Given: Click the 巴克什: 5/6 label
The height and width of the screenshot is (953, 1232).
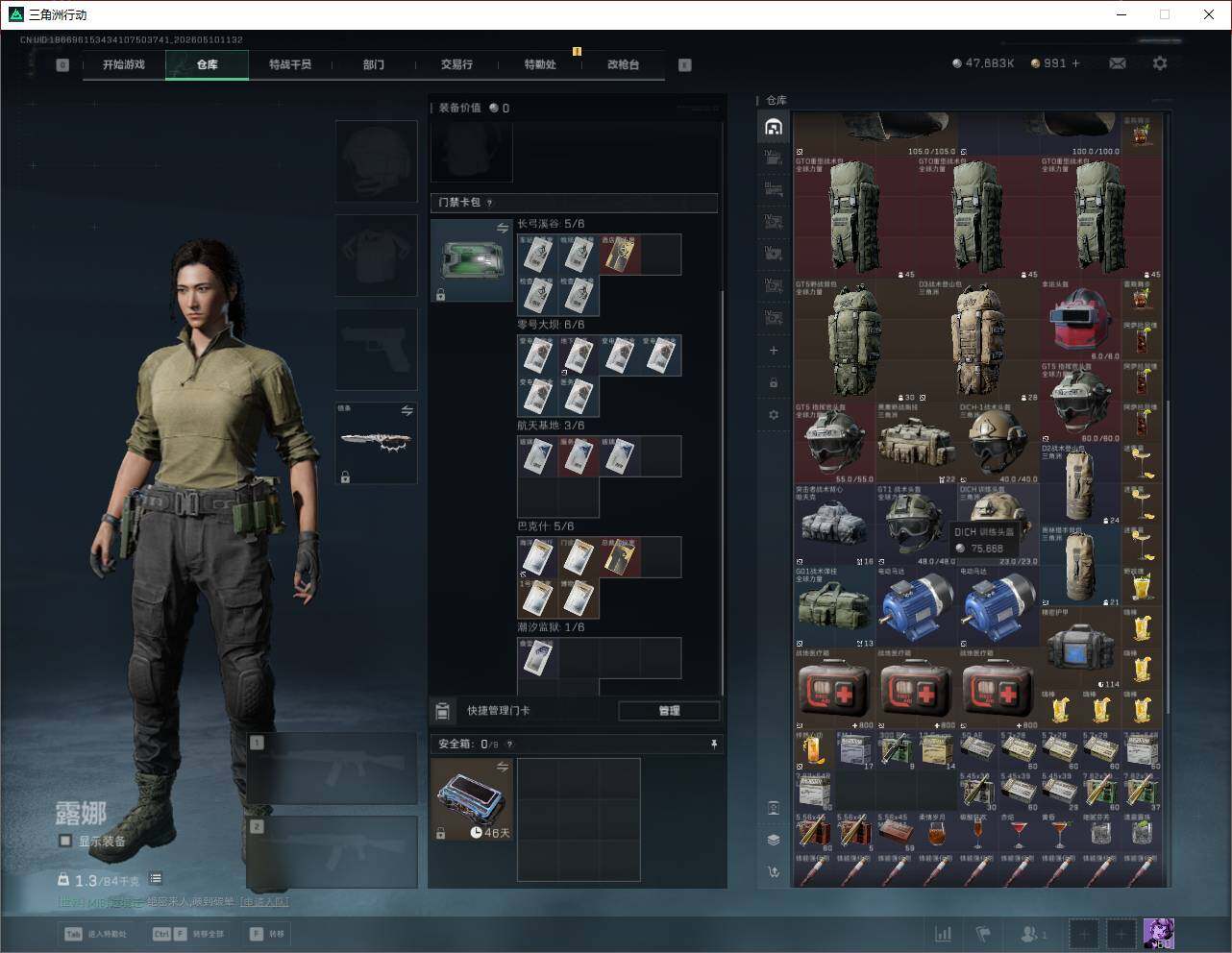Looking at the screenshot, I should tap(546, 526).
